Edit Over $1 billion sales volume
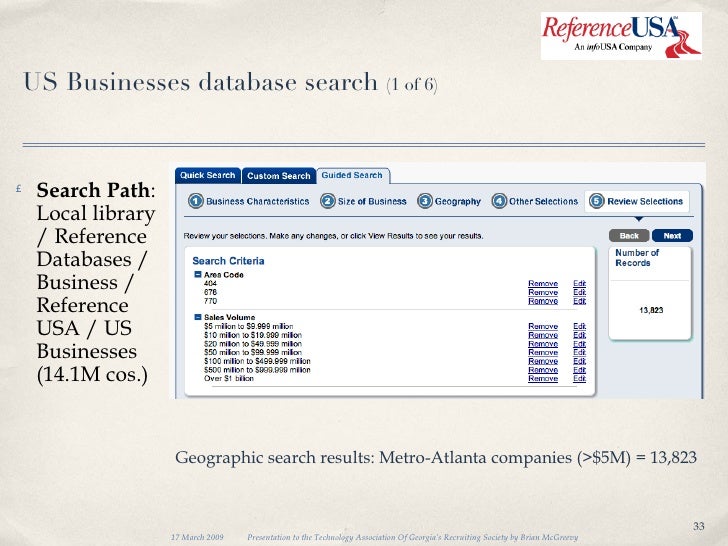The image size is (728, 546). point(579,378)
